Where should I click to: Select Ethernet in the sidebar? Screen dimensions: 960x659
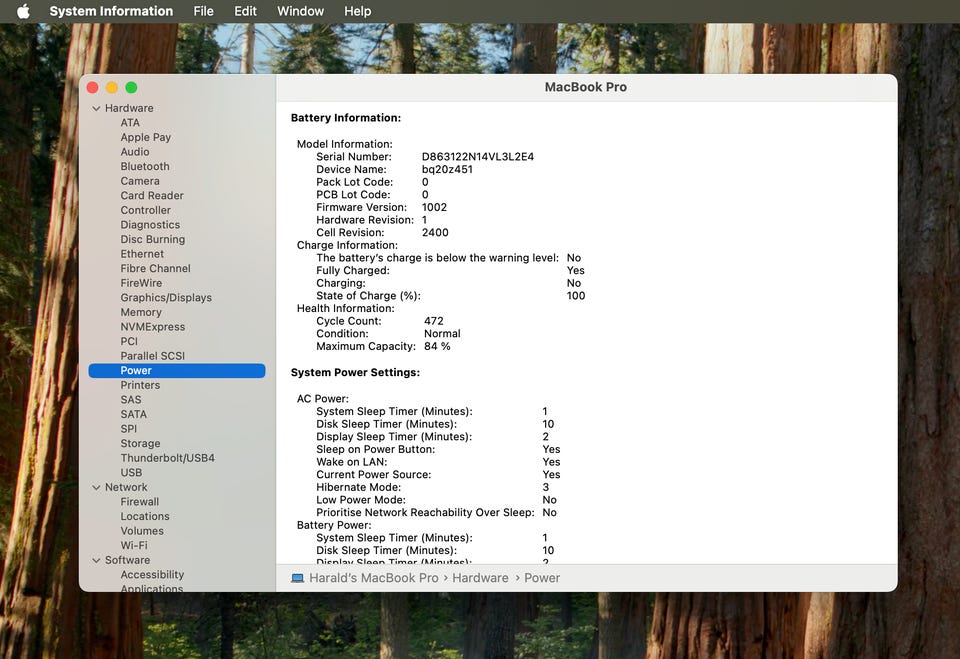[142, 254]
